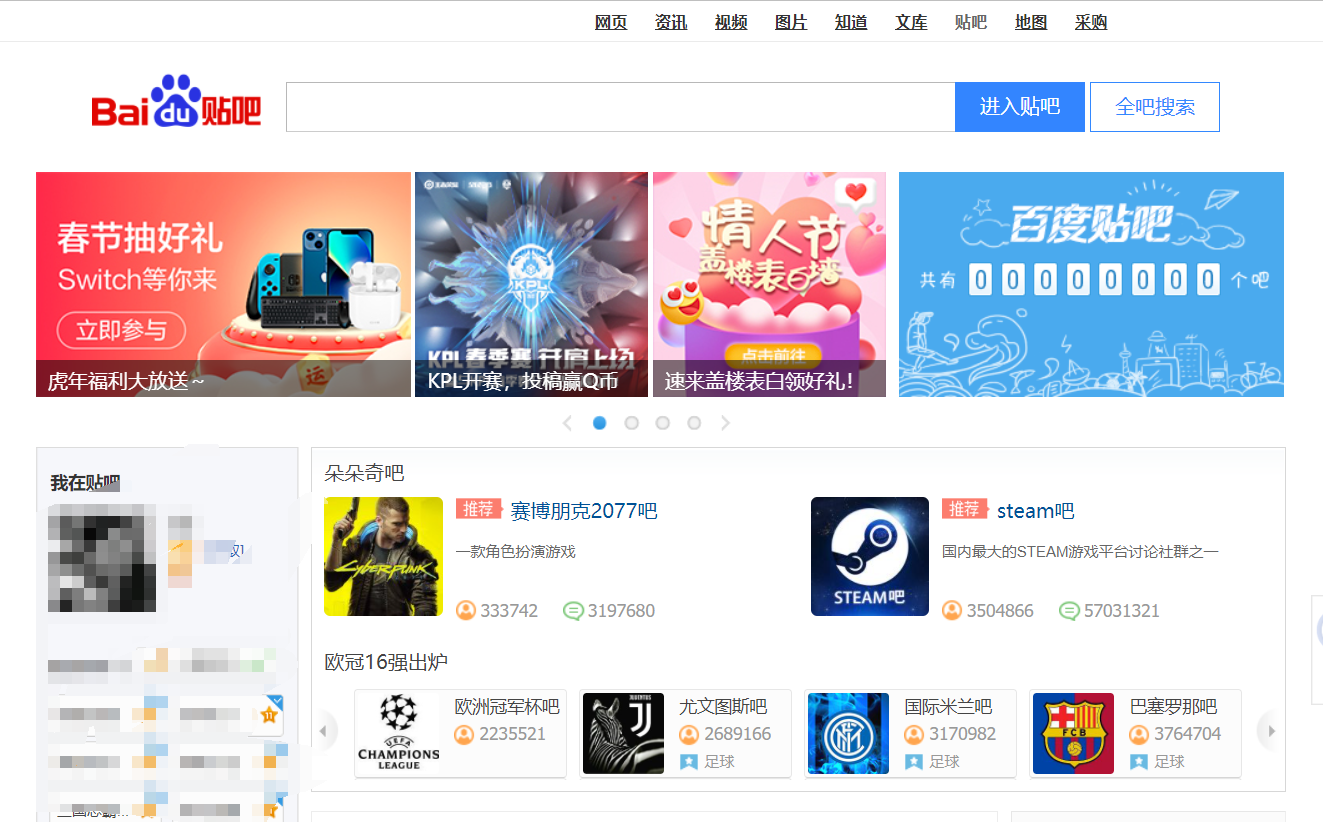The height and width of the screenshot is (822, 1323).
Task: Go to 视频 in top navigation
Action: point(731,22)
